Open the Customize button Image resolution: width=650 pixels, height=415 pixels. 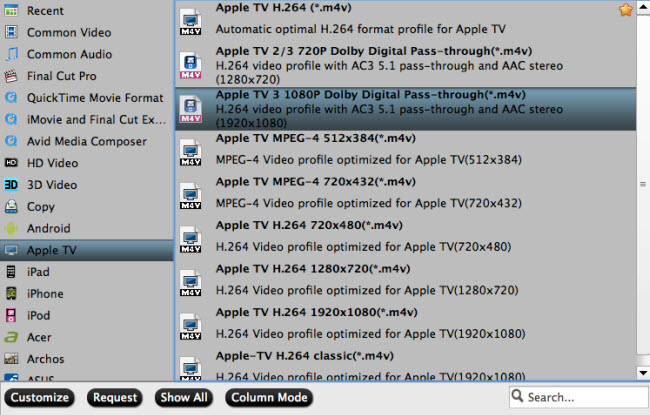(40, 397)
